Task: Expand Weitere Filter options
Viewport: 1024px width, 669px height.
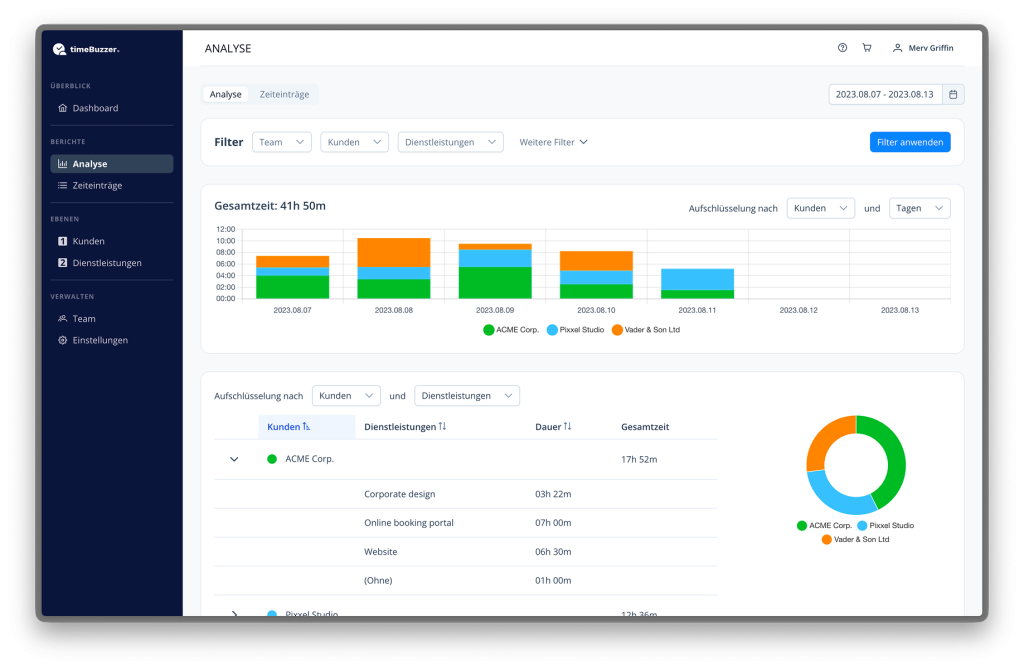Action: [553, 142]
